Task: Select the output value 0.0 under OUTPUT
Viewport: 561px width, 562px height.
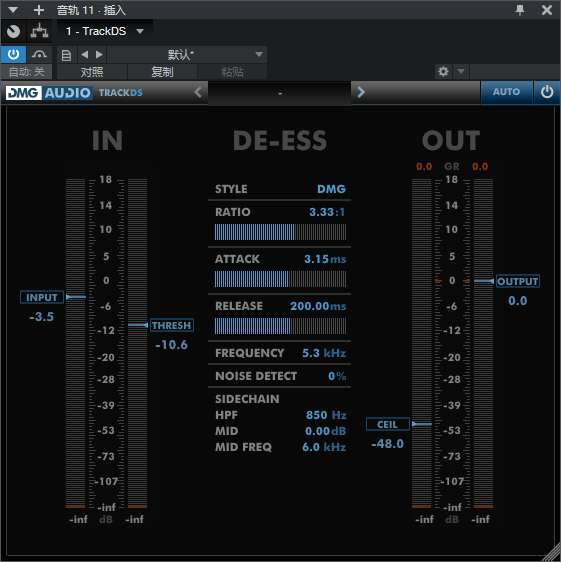Action: point(518,301)
